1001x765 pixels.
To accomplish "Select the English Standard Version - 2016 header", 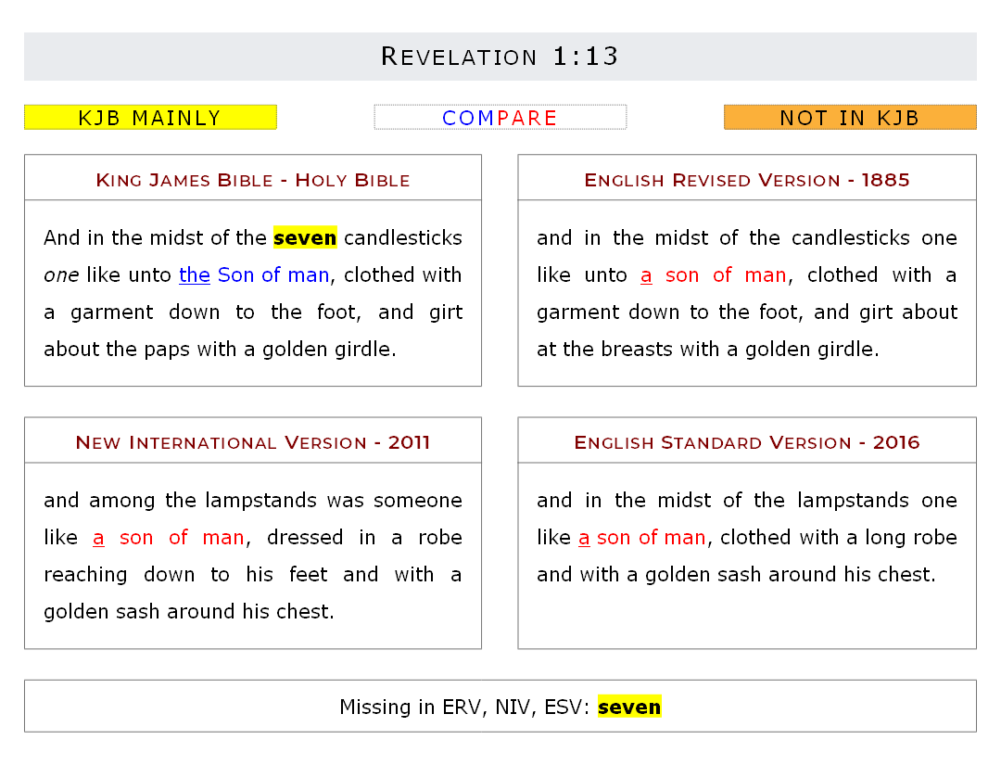I will click(747, 443).
